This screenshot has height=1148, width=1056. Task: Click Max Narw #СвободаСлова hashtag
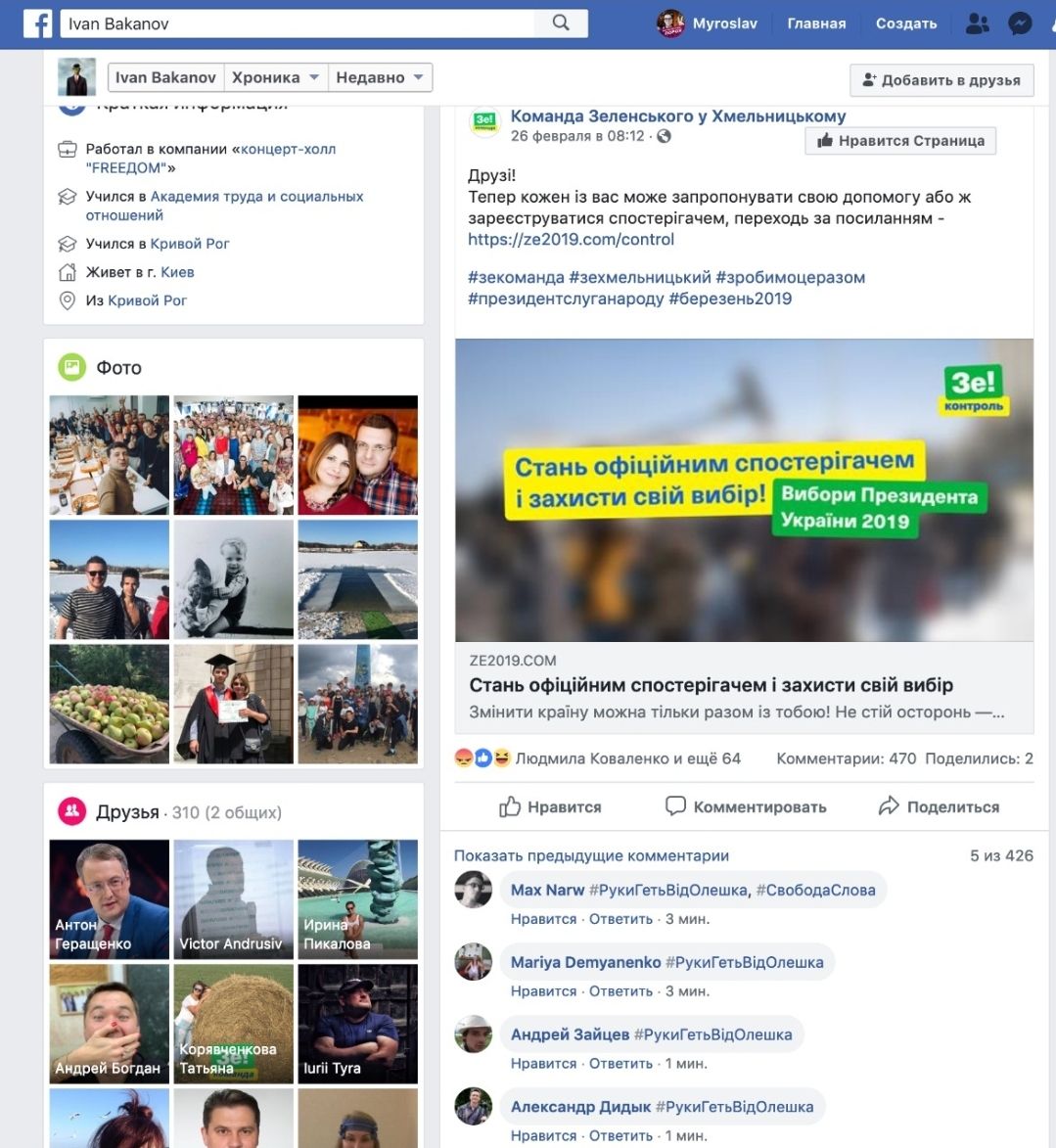click(x=816, y=891)
